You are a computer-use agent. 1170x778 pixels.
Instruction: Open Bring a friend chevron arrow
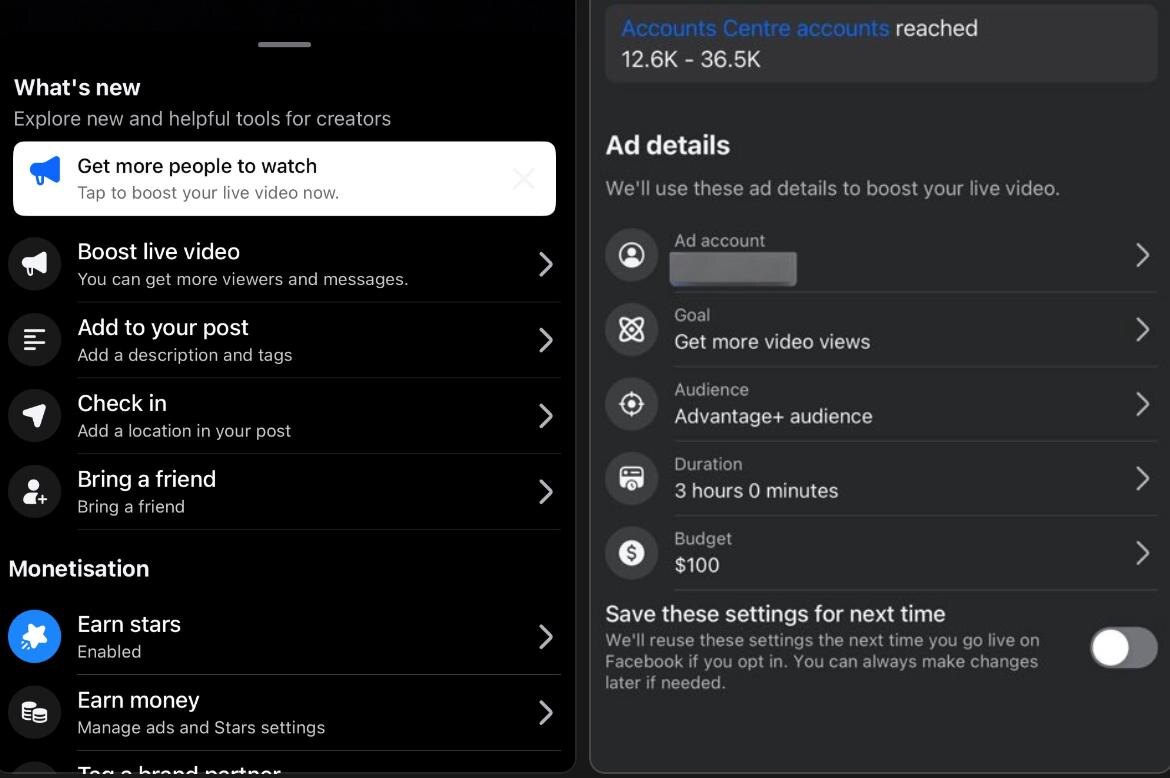coord(545,492)
